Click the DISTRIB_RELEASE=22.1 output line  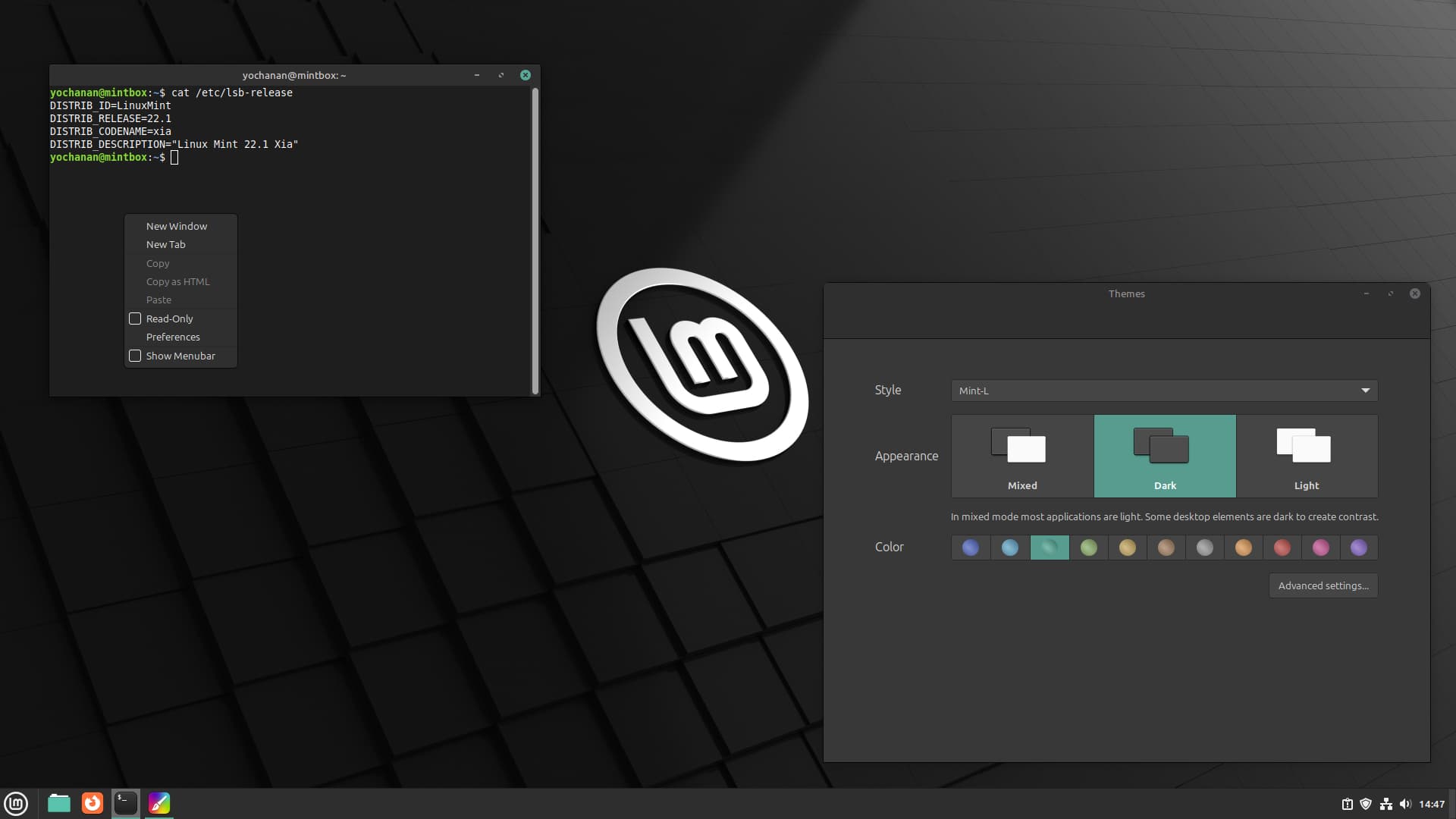111,118
